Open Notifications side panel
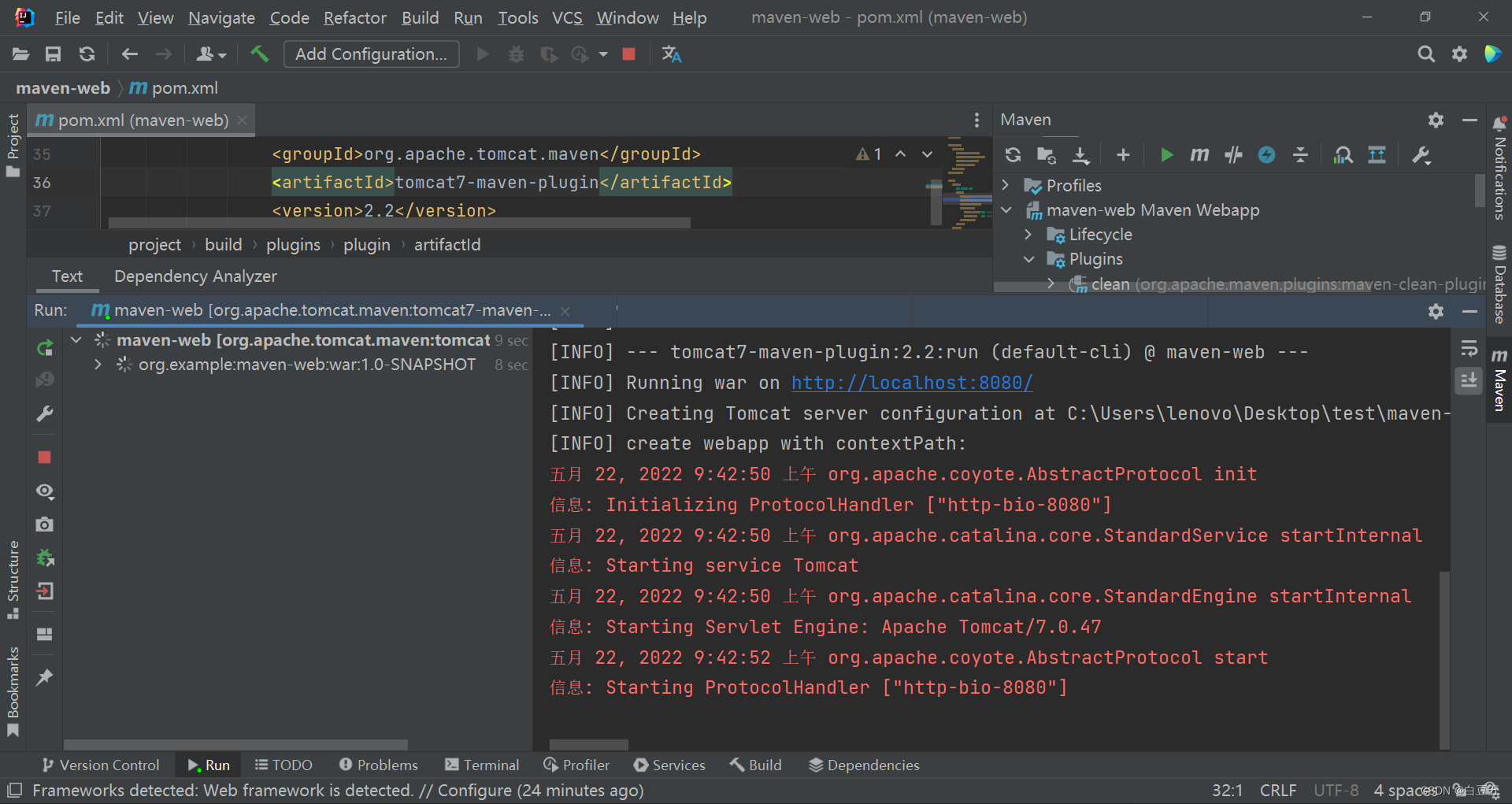Viewport: 1512px width, 804px height. [x=1499, y=169]
